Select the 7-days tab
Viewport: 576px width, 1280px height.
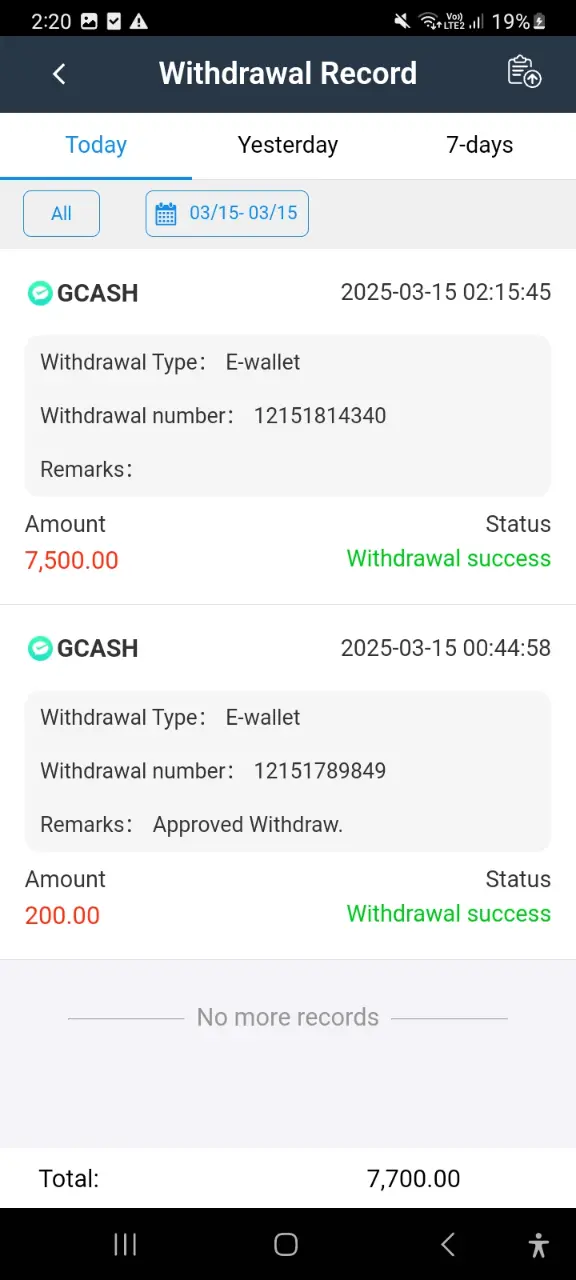(480, 145)
